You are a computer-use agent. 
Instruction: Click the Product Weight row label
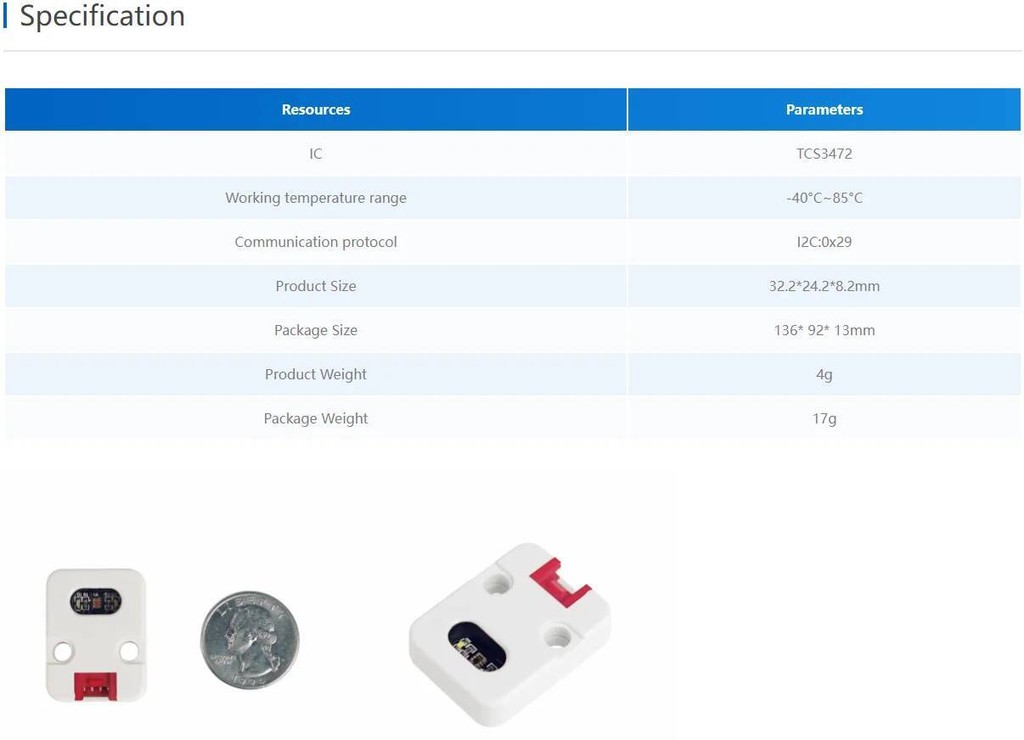coord(316,374)
